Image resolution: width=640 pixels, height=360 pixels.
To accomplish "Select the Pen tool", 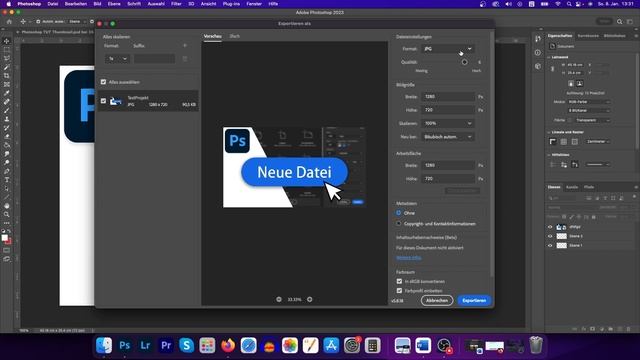I will tap(7, 171).
